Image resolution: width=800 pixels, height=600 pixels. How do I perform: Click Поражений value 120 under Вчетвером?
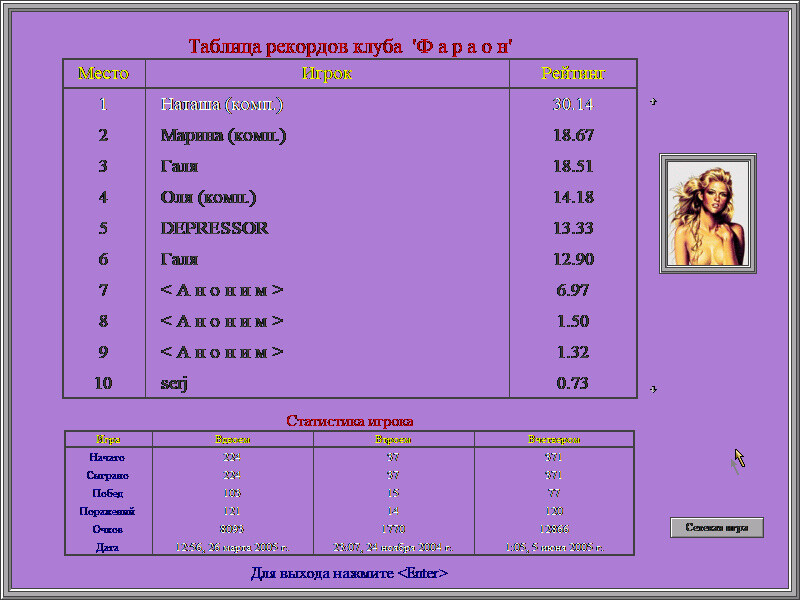(554, 511)
